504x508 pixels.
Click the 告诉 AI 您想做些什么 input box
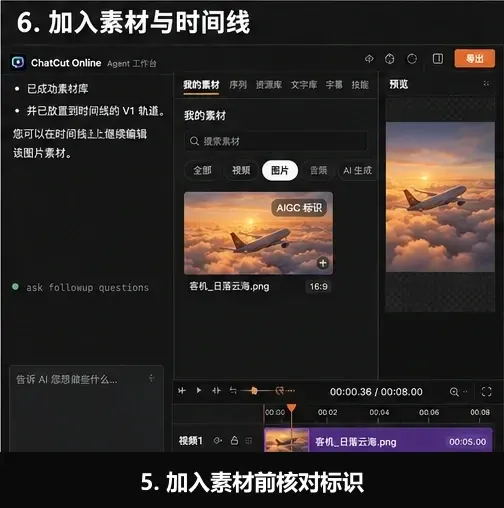[x=86, y=409]
